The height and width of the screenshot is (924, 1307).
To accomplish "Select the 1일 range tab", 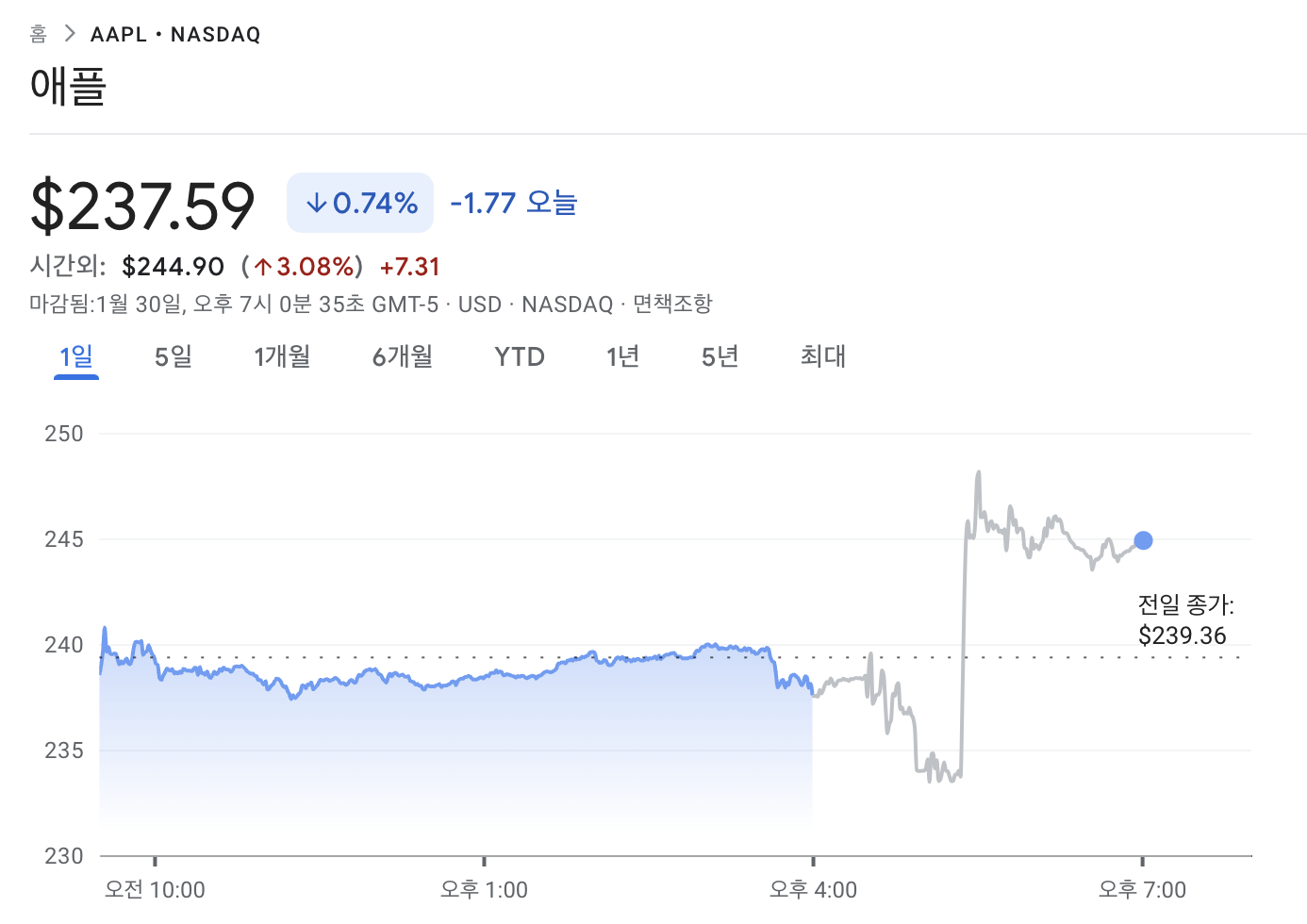I will 76,356.
